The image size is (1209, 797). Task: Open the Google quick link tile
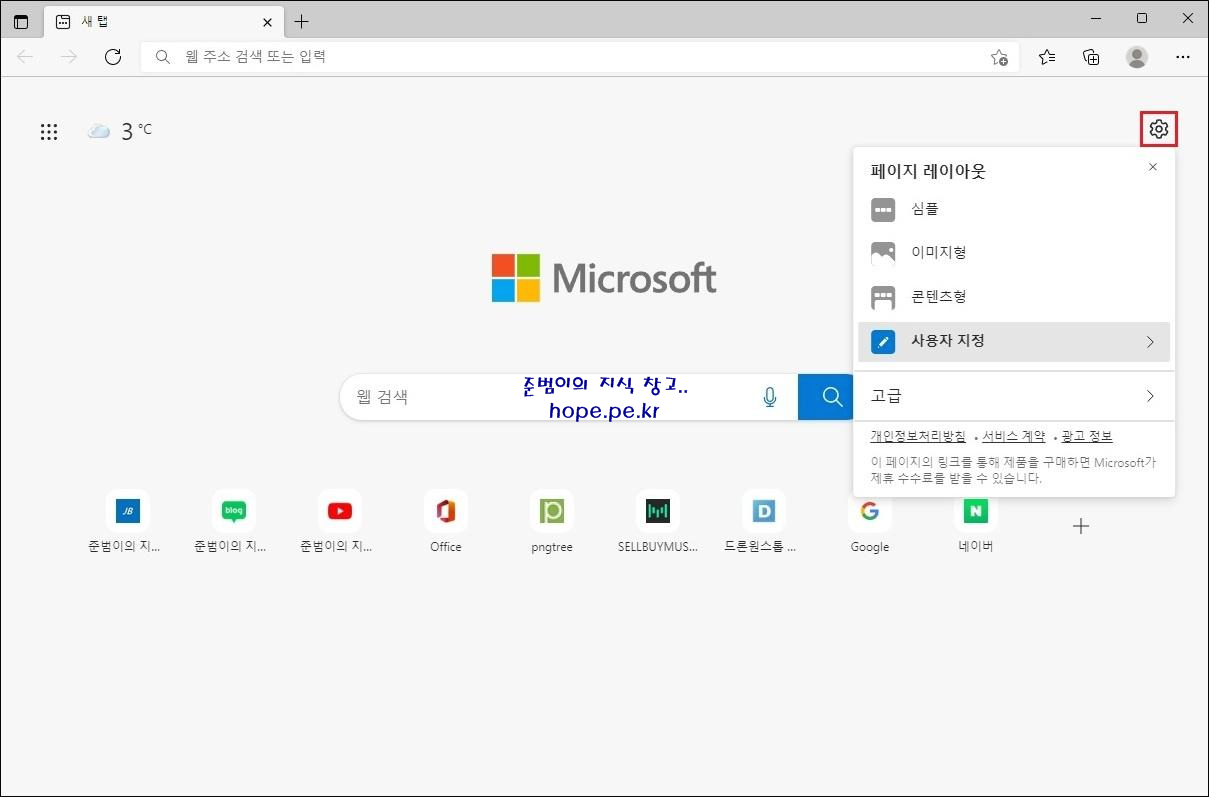tap(870, 512)
